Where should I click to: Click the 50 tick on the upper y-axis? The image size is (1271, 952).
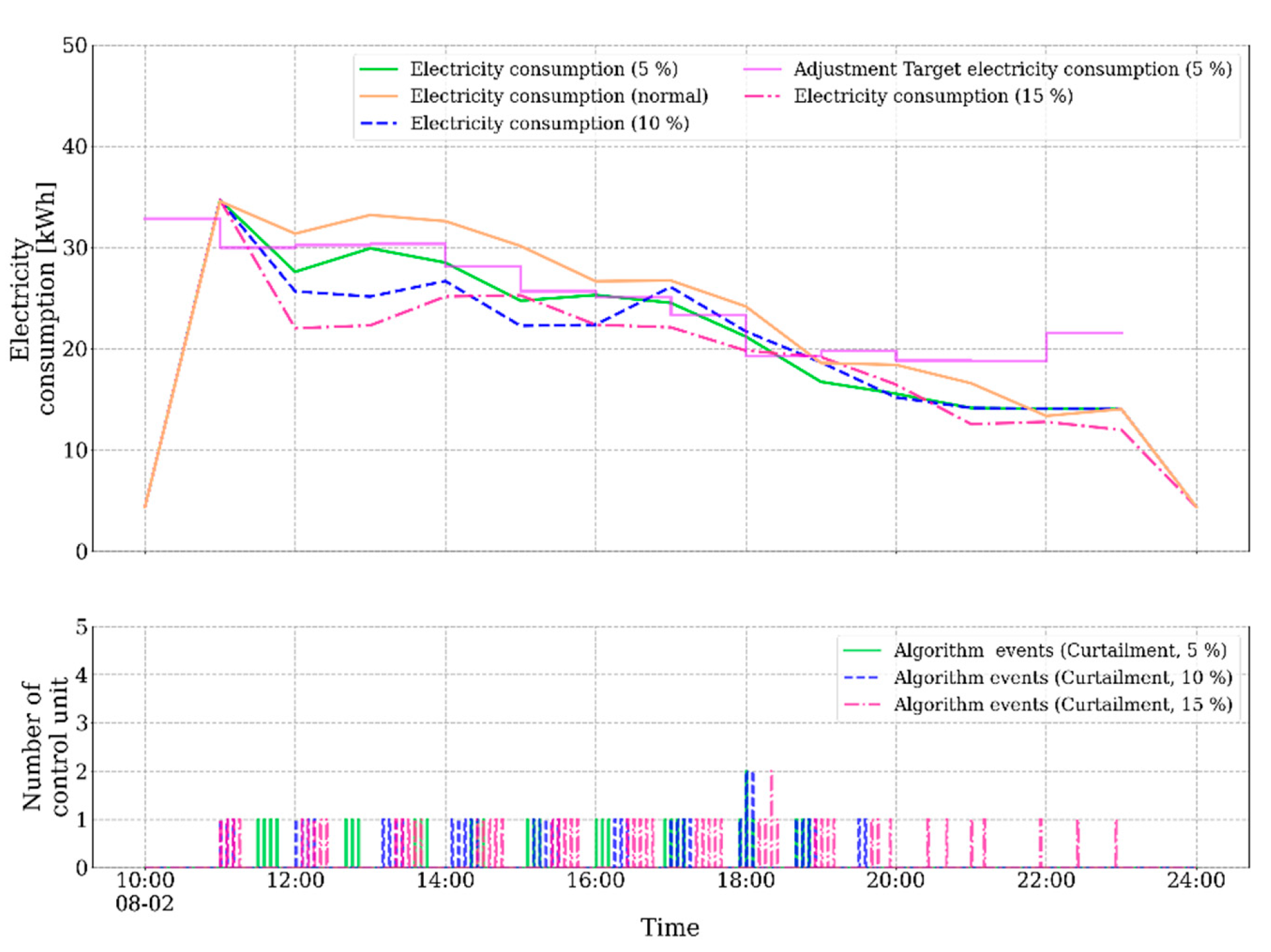(x=75, y=46)
